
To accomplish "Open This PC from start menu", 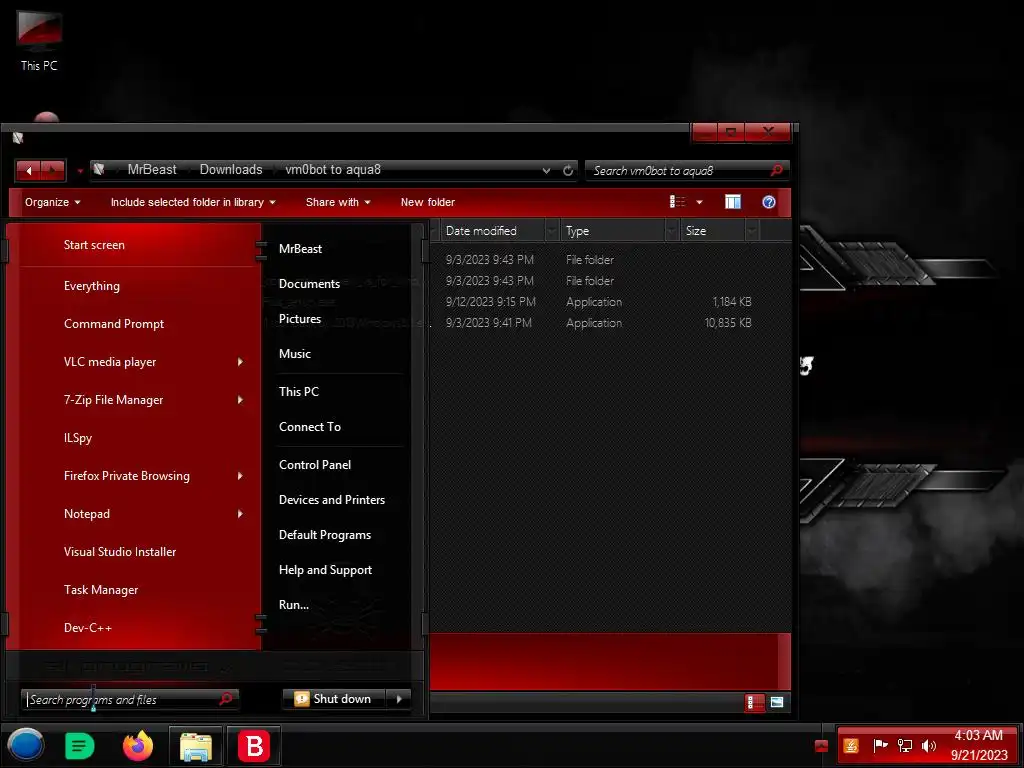I will point(299,392).
